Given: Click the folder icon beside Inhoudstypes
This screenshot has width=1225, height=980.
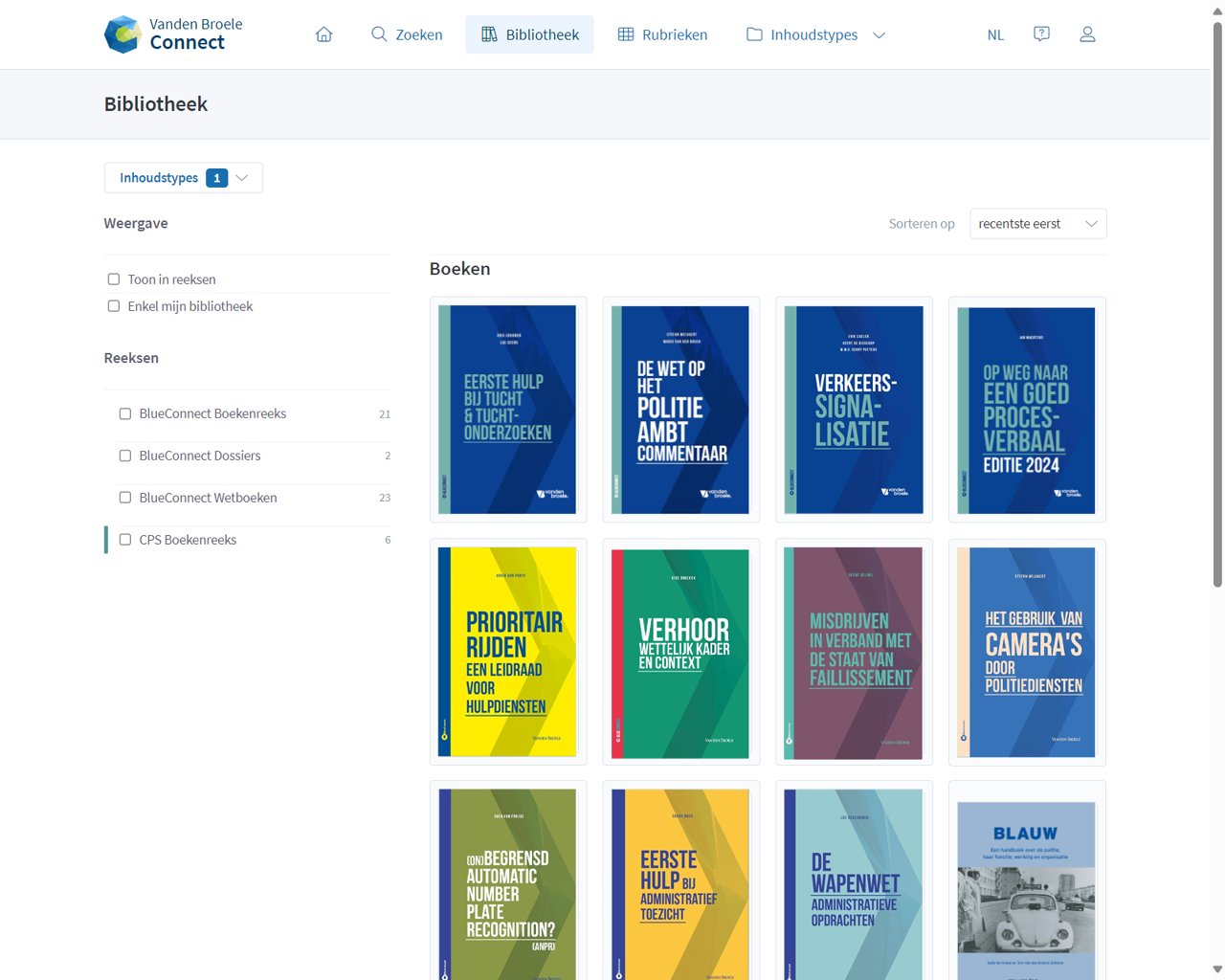Looking at the screenshot, I should click(754, 34).
